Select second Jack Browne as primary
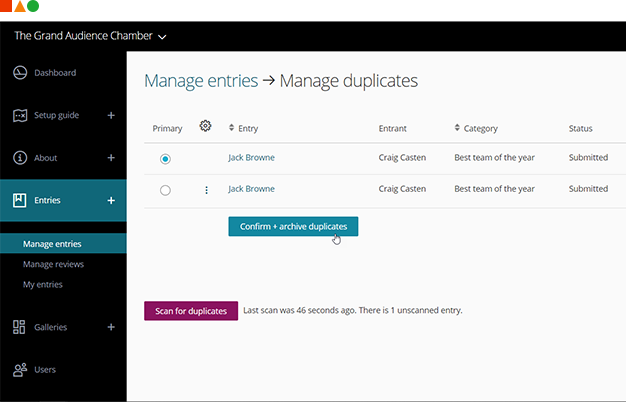This screenshot has width=626, height=402. pos(165,190)
